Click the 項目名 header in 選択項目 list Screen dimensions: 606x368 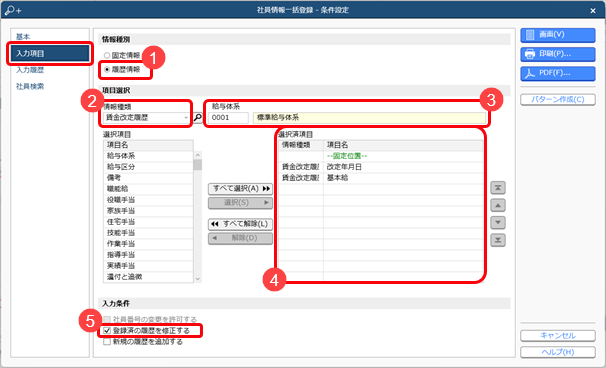pyautogui.click(x=148, y=145)
